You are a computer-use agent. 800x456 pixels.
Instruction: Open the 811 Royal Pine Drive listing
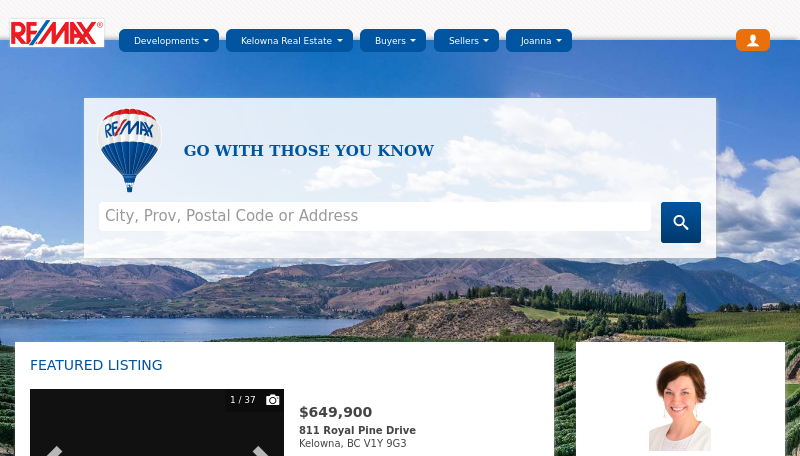coord(357,430)
